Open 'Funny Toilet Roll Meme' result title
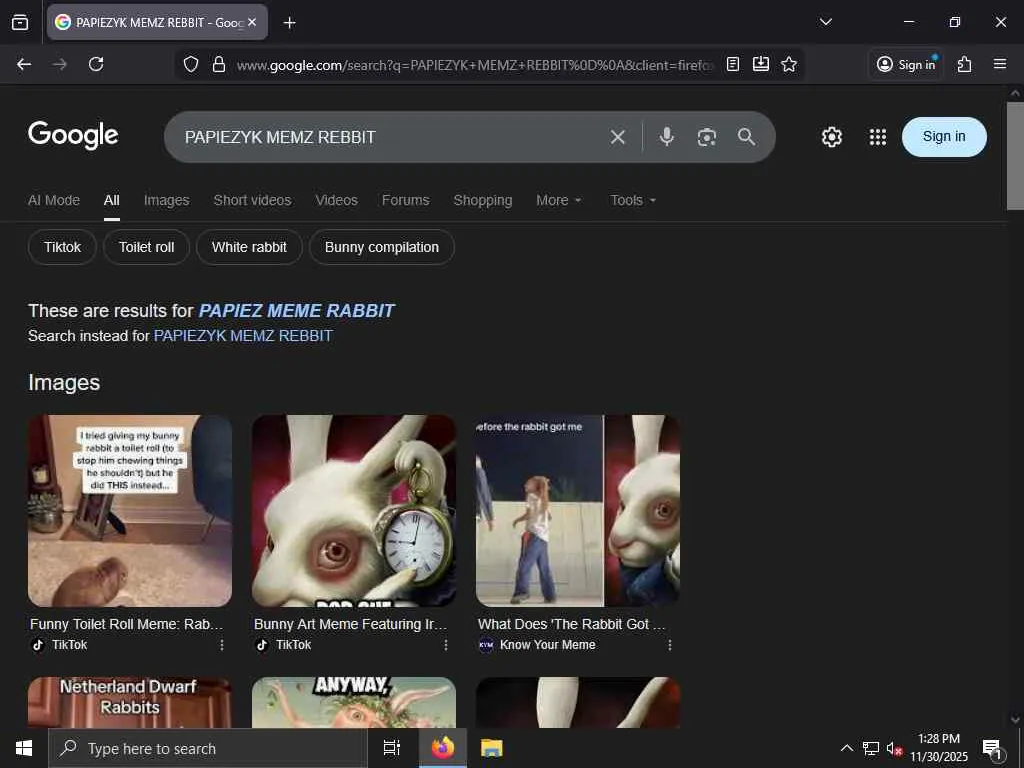The width and height of the screenshot is (1024, 768). point(127,624)
